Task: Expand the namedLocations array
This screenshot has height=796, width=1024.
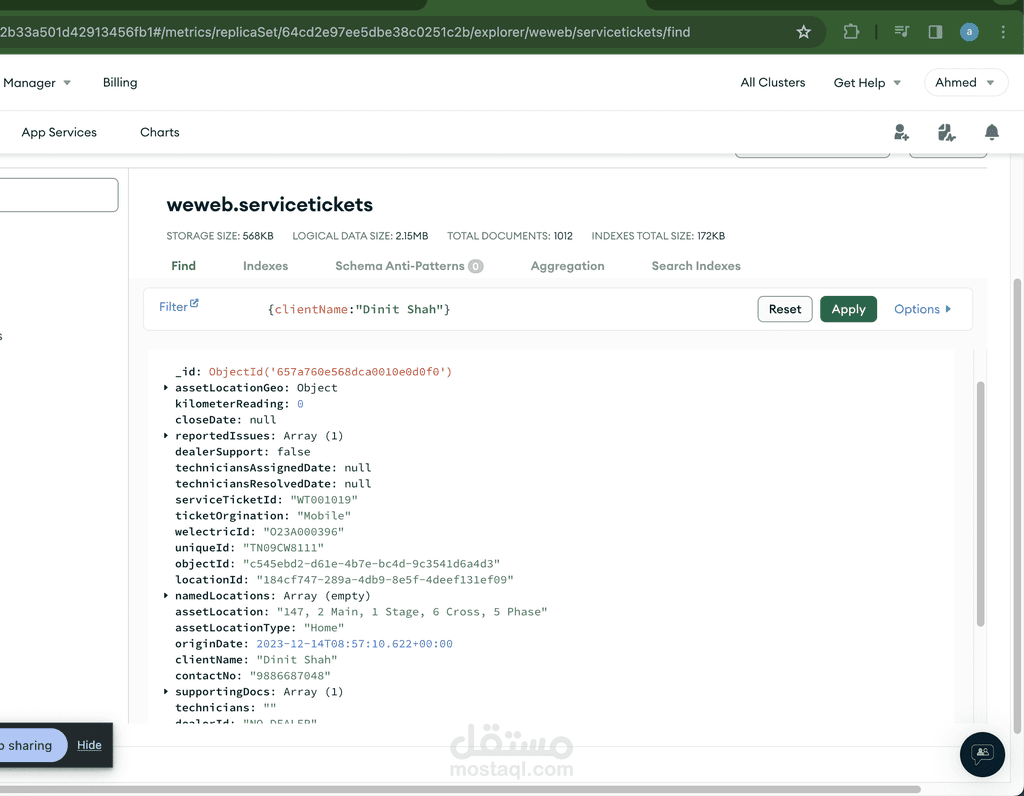Action: pyautogui.click(x=166, y=596)
